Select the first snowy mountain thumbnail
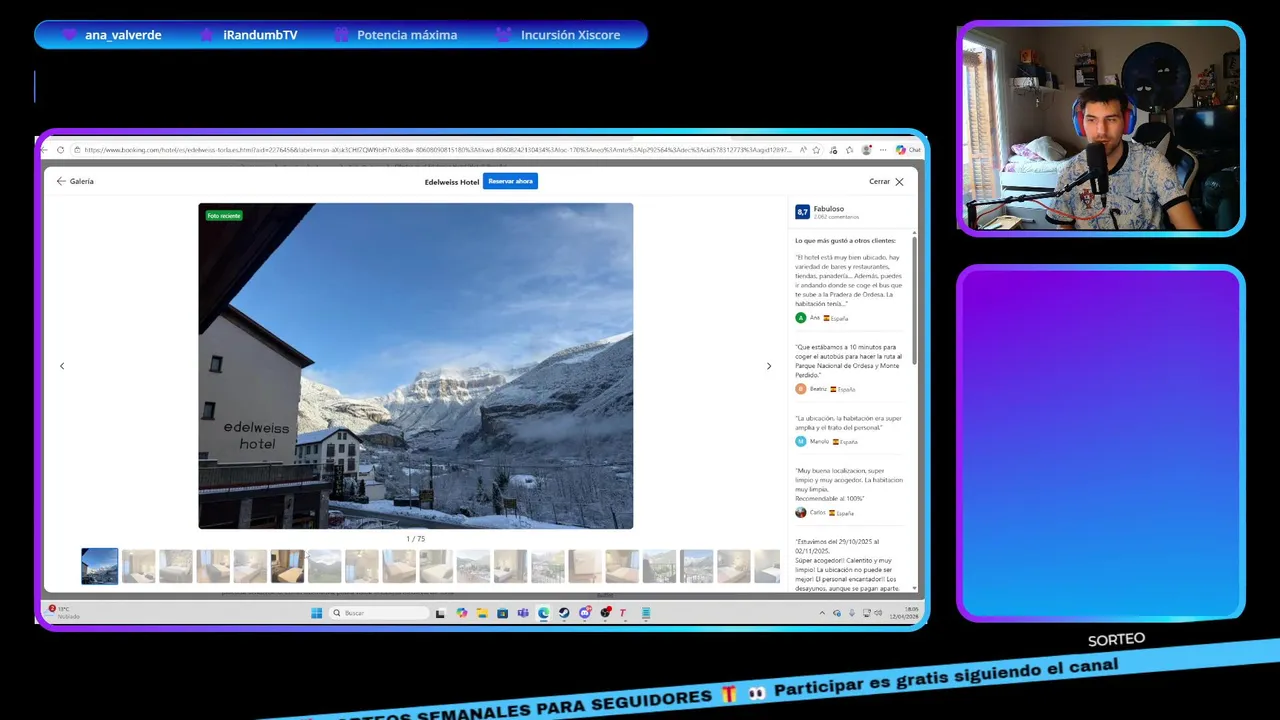Viewport: 1280px width, 720px height. pos(100,566)
